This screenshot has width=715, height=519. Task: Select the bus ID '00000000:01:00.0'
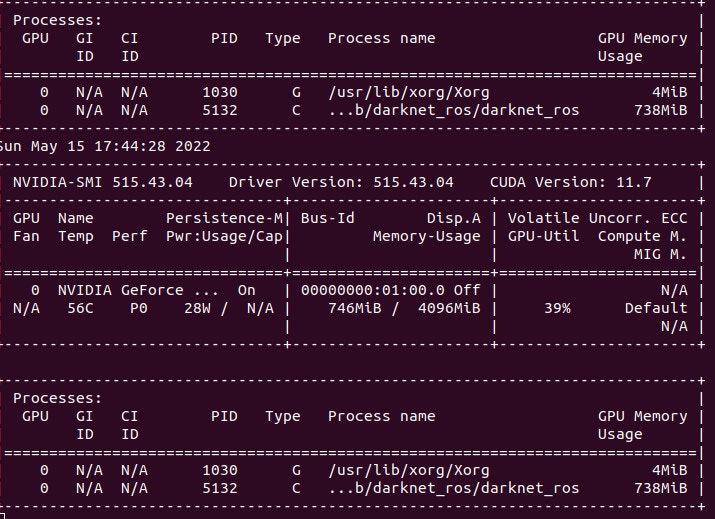(x=373, y=290)
